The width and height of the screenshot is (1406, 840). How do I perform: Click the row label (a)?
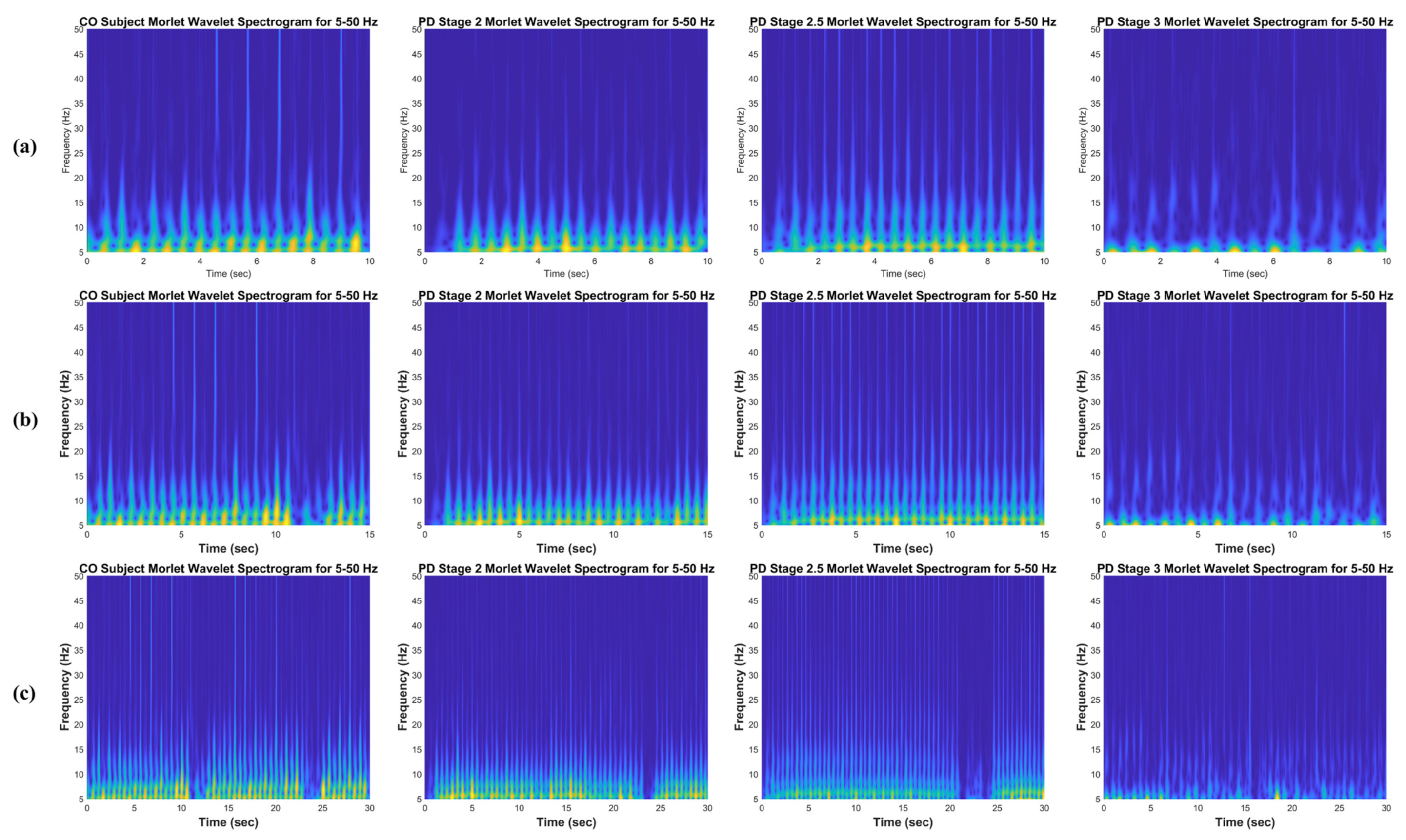tap(24, 147)
